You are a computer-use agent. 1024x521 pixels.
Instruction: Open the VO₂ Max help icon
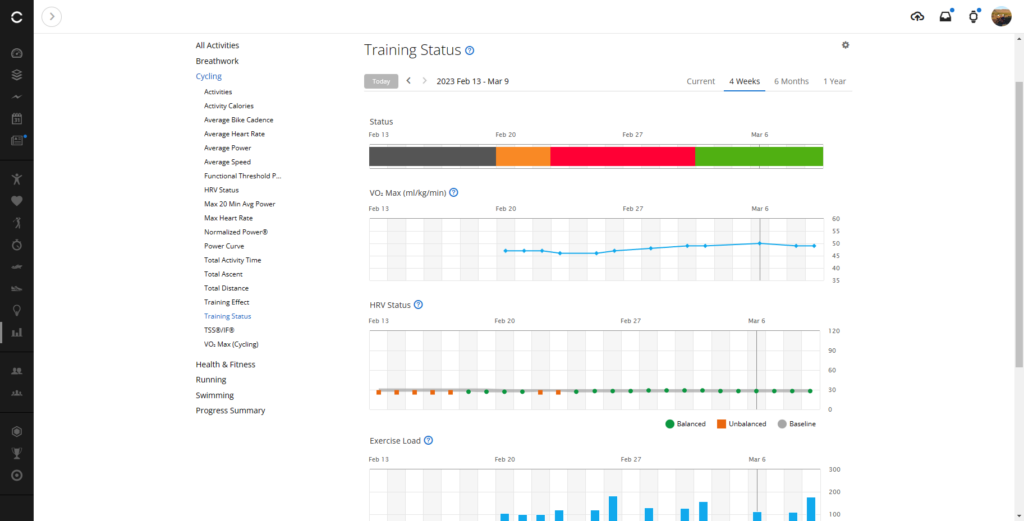point(454,193)
